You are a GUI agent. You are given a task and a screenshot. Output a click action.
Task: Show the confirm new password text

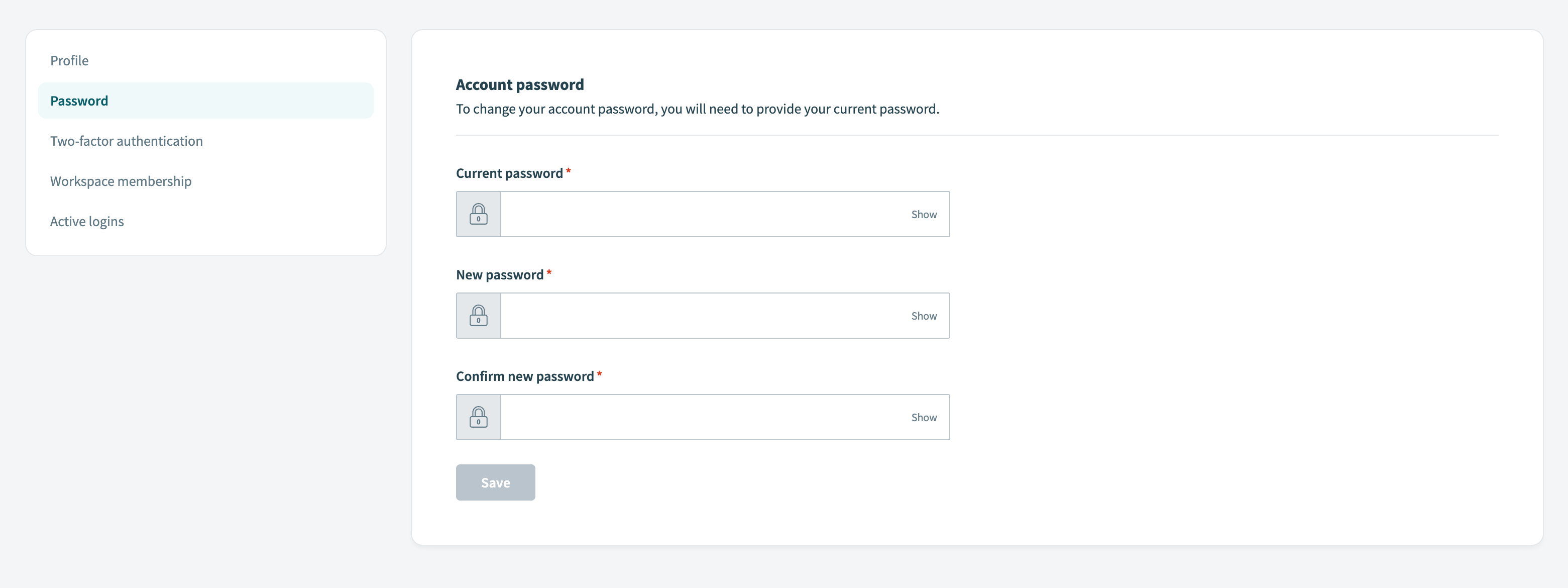click(924, 417)
